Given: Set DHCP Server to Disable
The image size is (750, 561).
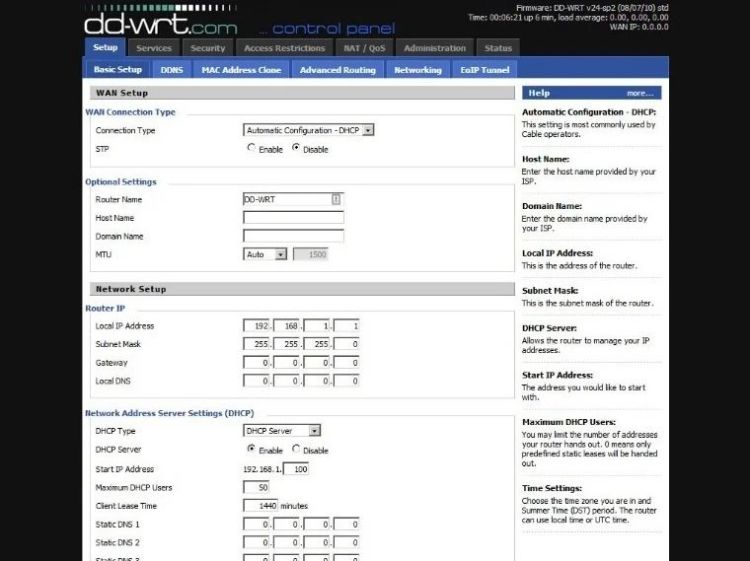Looking at the screenshot, I should click(296, 450).
